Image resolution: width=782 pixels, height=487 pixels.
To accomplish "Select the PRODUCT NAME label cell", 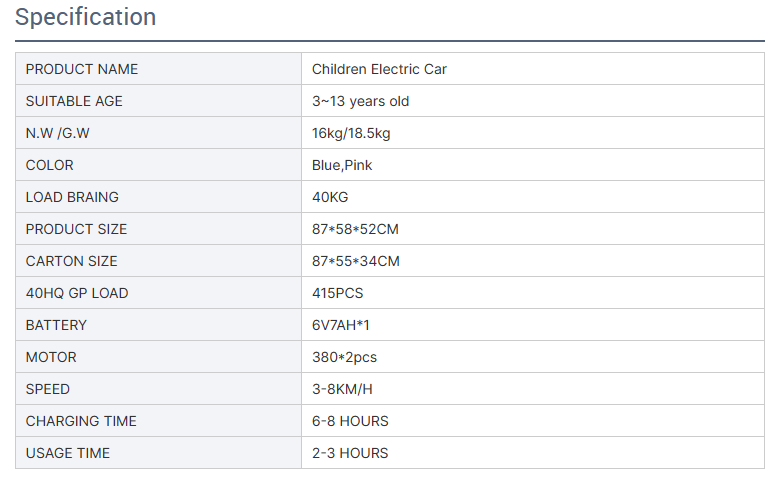I will point(82,69).
